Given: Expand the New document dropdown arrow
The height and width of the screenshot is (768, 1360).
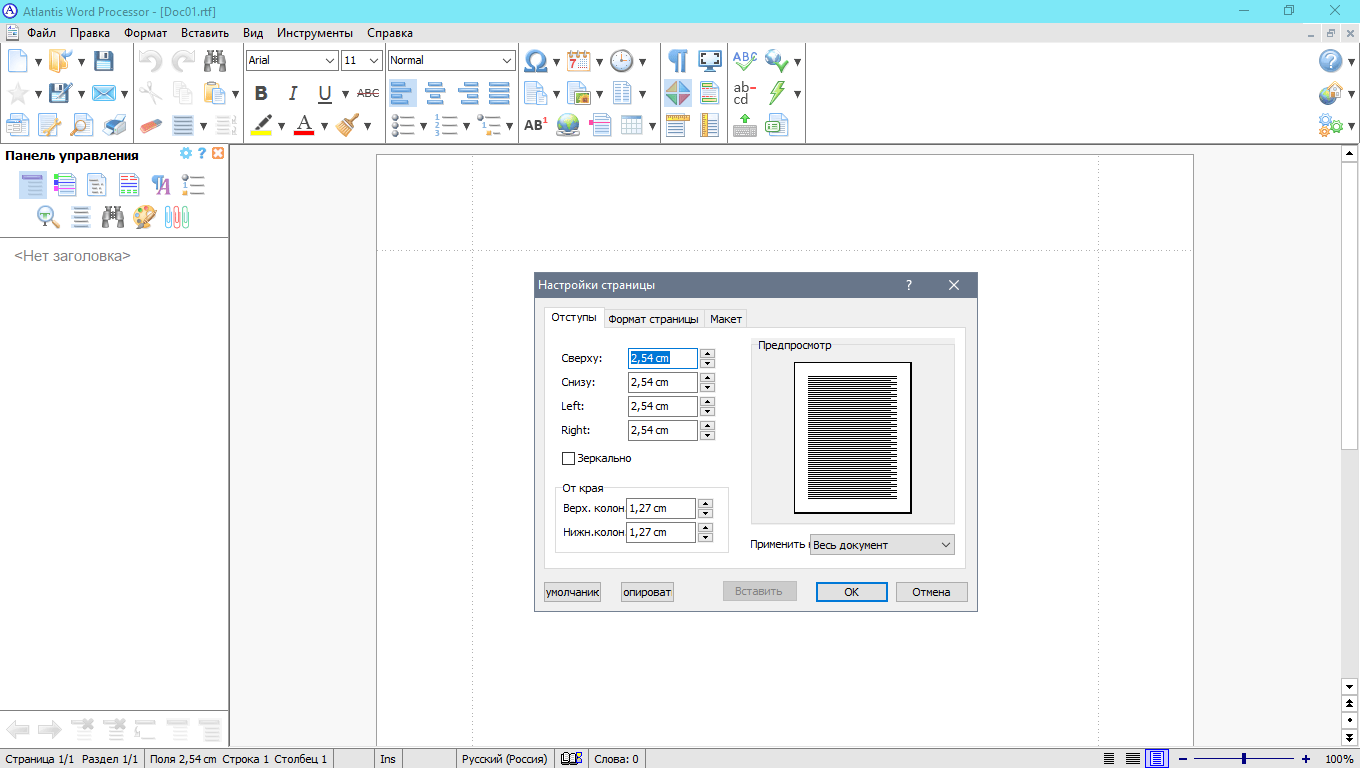Looking at the screenshot, I should (38, 62).
